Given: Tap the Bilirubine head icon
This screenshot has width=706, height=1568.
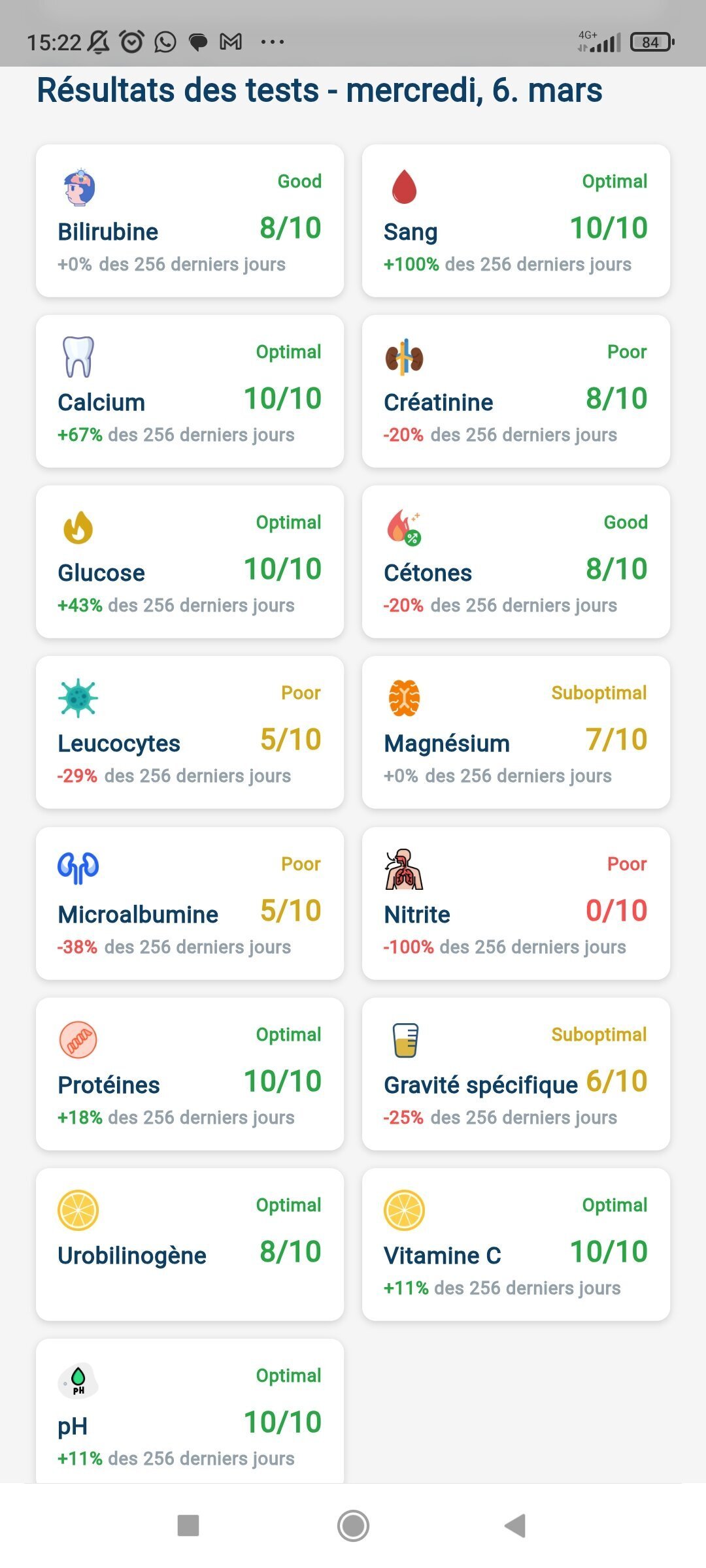Looking at the screenshot, I should pos(79,187).
